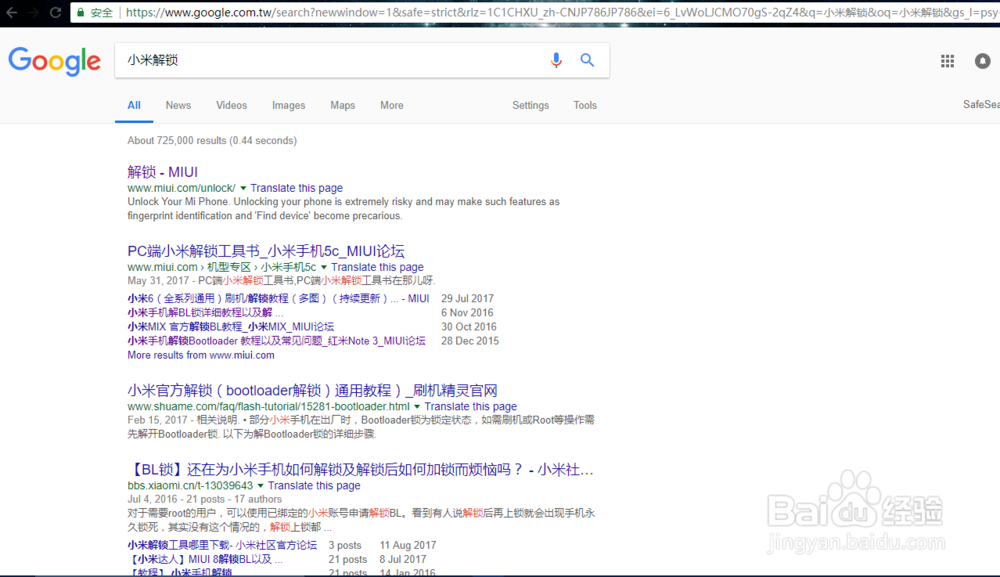
Task: Expand arrow beside bbs.xiaomi.cn URL
Action: tap(260, 486)
